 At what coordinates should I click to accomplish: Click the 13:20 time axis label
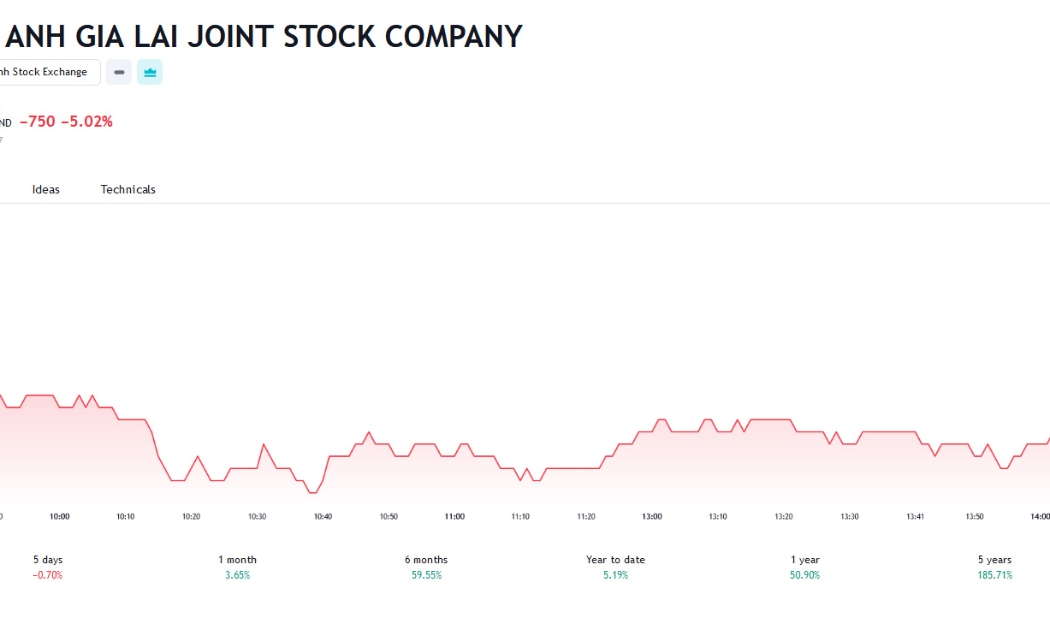pyautogui.click(x=783, y=517)
